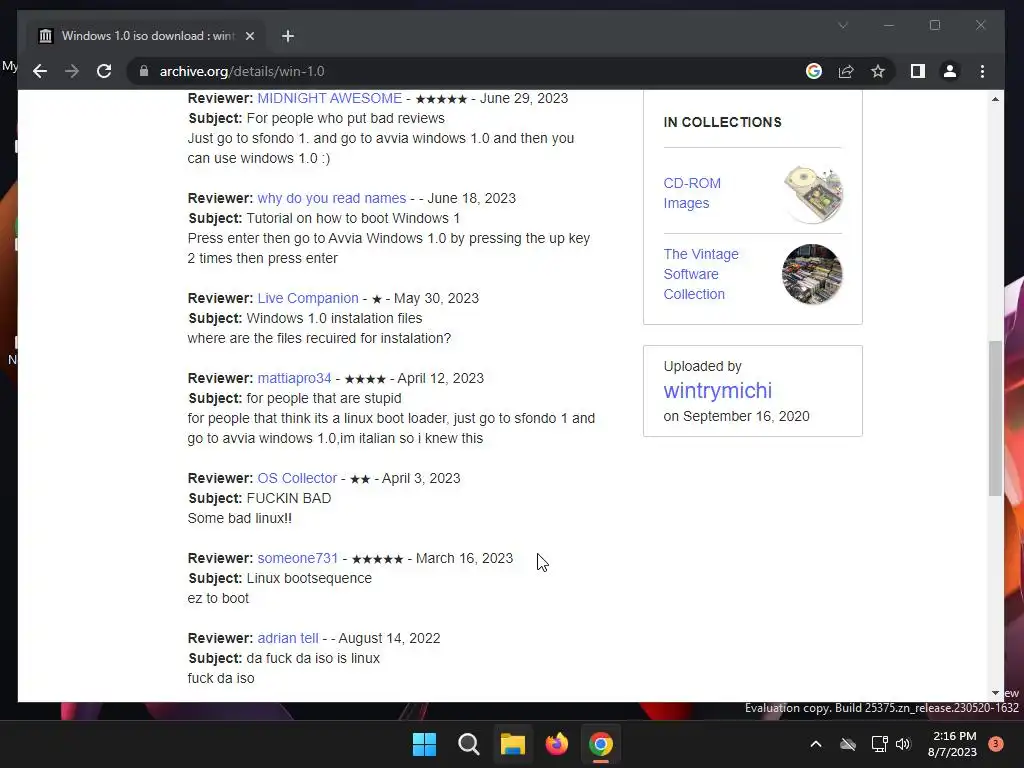
Task: Reload the archive.org page
Action: 104,71
